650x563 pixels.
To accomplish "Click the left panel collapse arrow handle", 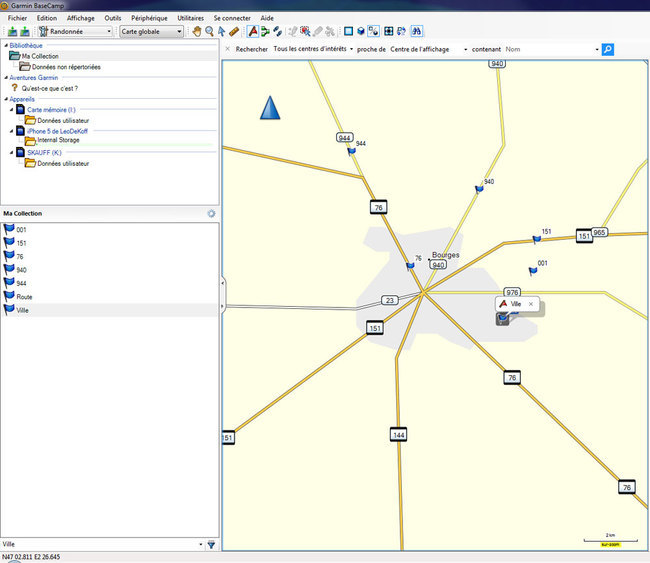I will (223, 283).
